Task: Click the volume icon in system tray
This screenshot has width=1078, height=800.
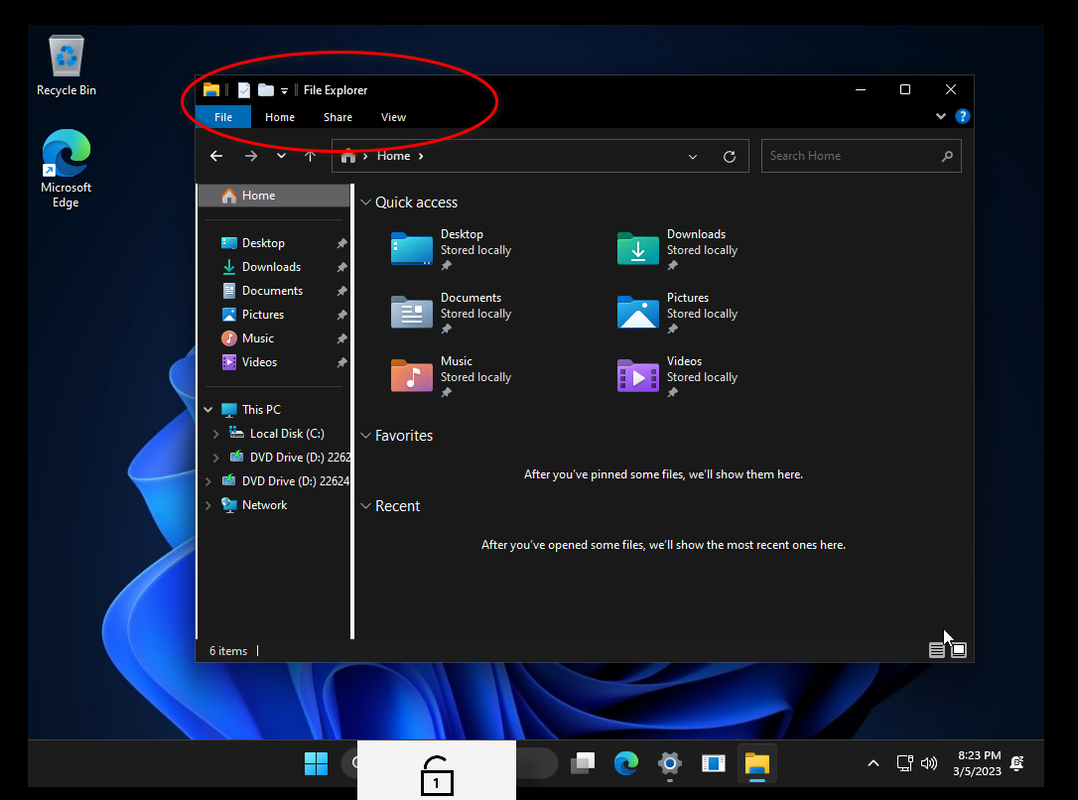Action: click(x=929, y=764)
